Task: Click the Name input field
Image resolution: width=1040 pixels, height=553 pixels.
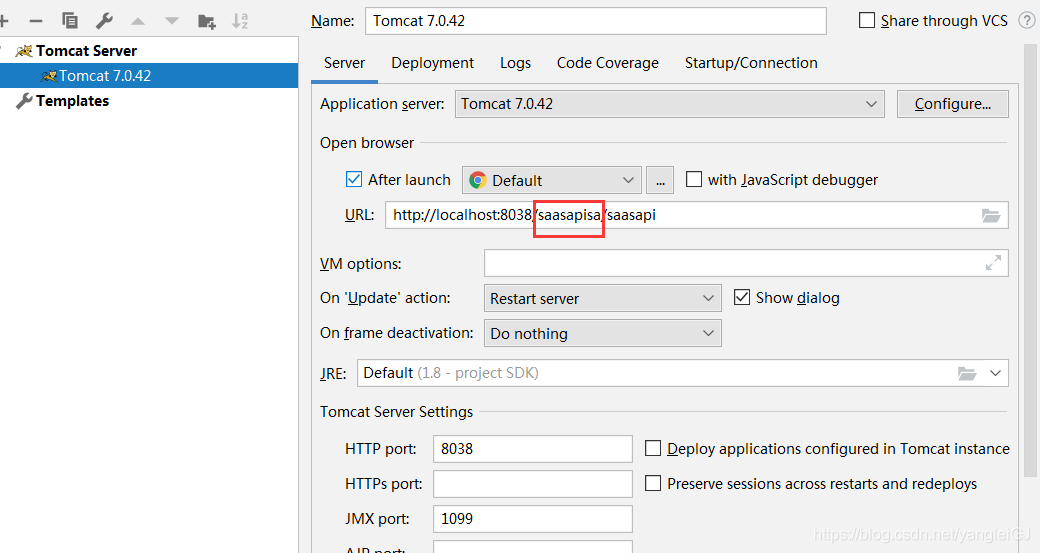Action: click(596, 21)
